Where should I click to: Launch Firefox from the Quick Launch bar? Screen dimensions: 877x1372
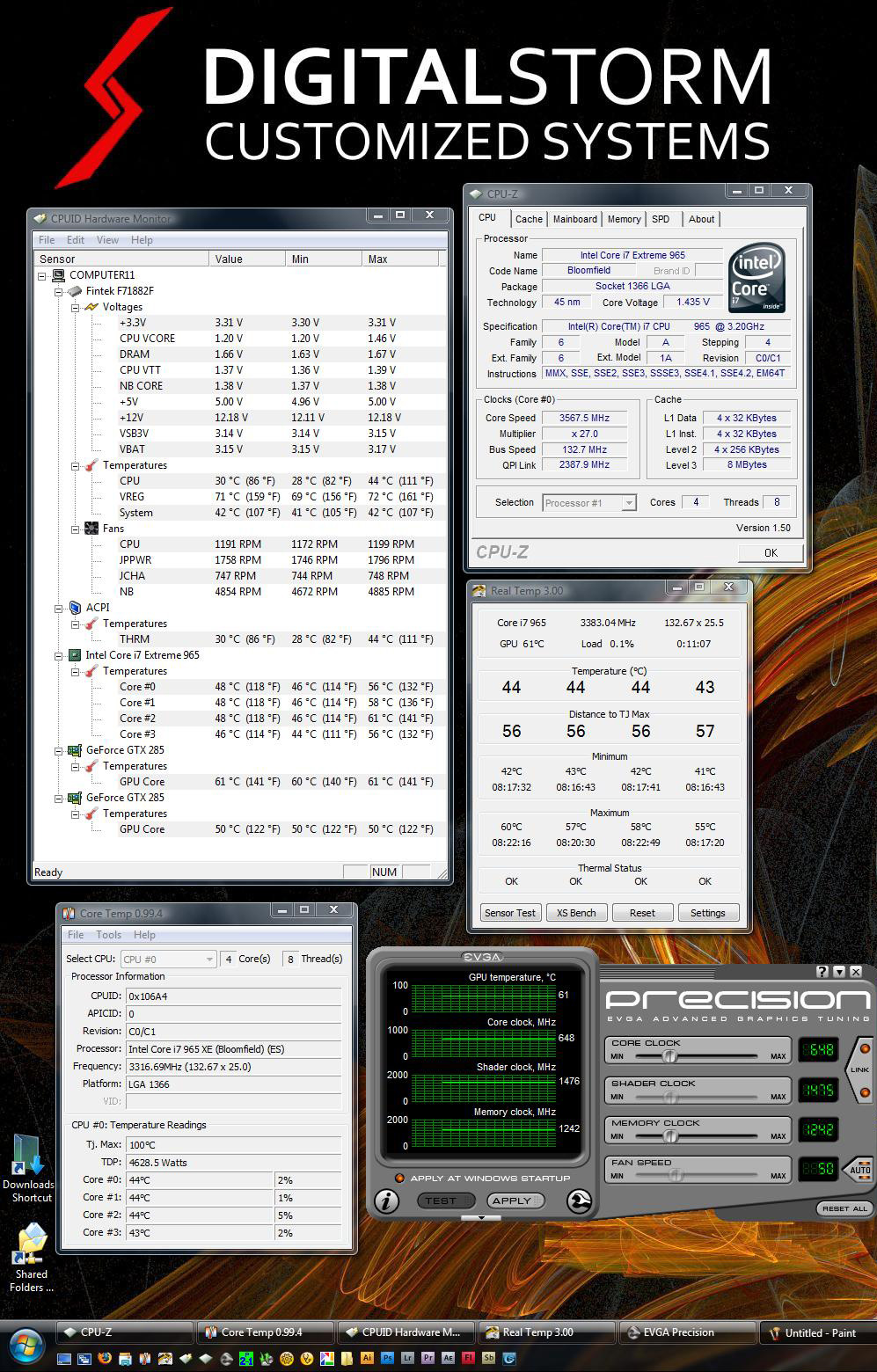[x=105, y=1358]
